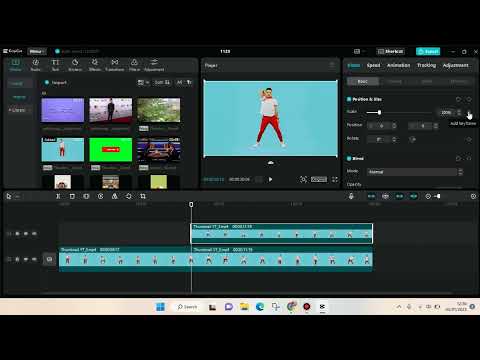
Task: Click the Rotate icon in timeline toolbar
Action: coord(129,196)
